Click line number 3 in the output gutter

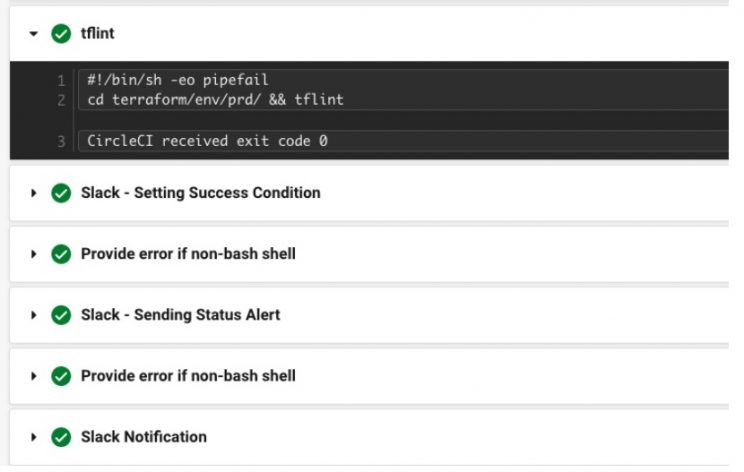coord(62,140)
